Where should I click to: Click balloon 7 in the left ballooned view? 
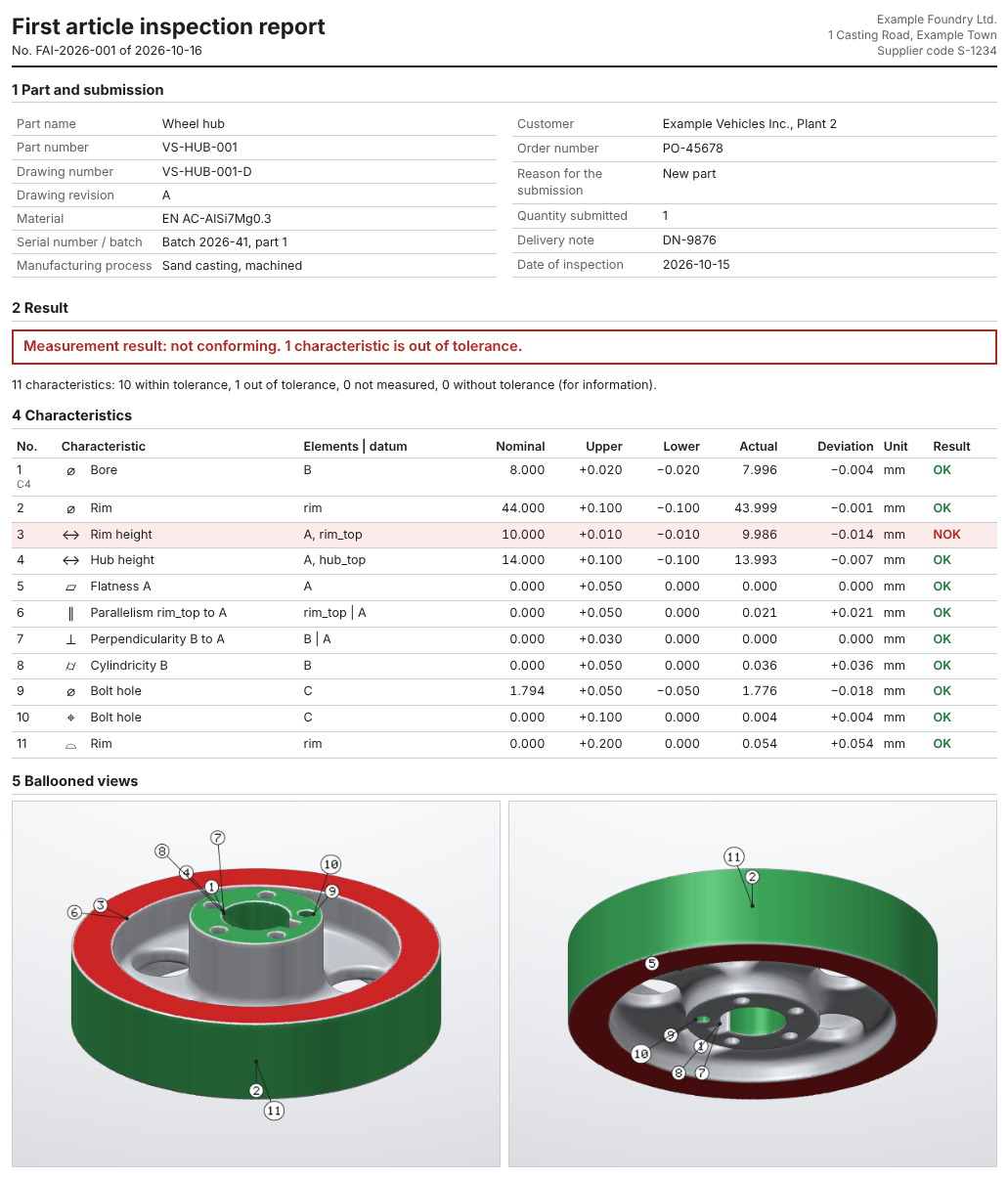218,838
